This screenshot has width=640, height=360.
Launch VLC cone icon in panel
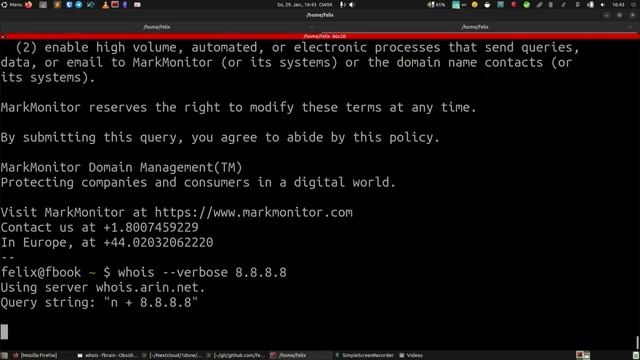[105, 4]
